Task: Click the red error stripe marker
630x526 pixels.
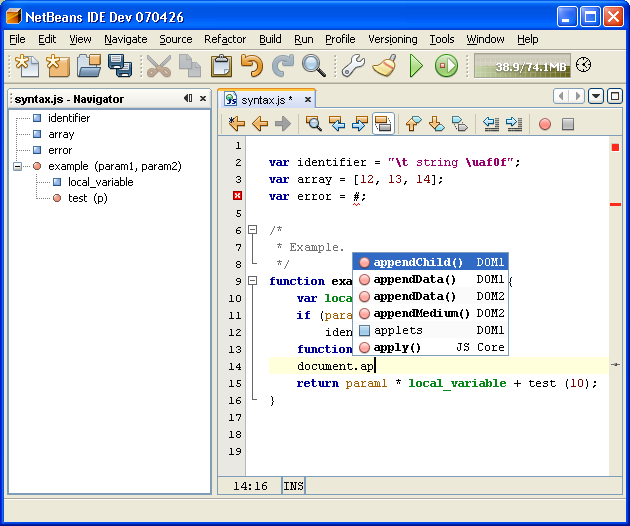Action: pyautogui.click(x=615, y=205)
